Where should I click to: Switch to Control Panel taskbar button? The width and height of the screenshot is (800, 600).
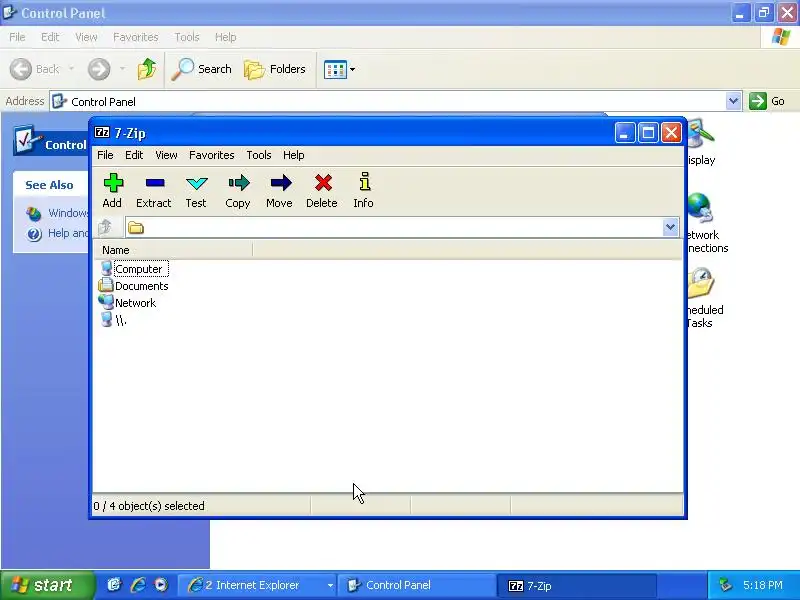point(416,585)
